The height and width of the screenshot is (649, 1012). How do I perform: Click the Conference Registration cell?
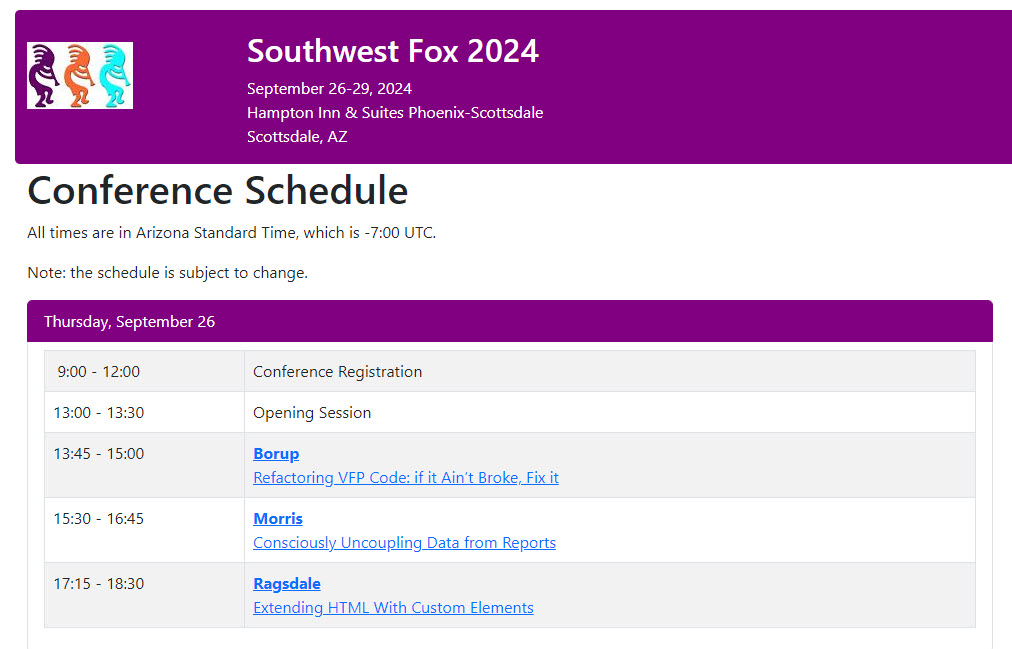(610, 372)
